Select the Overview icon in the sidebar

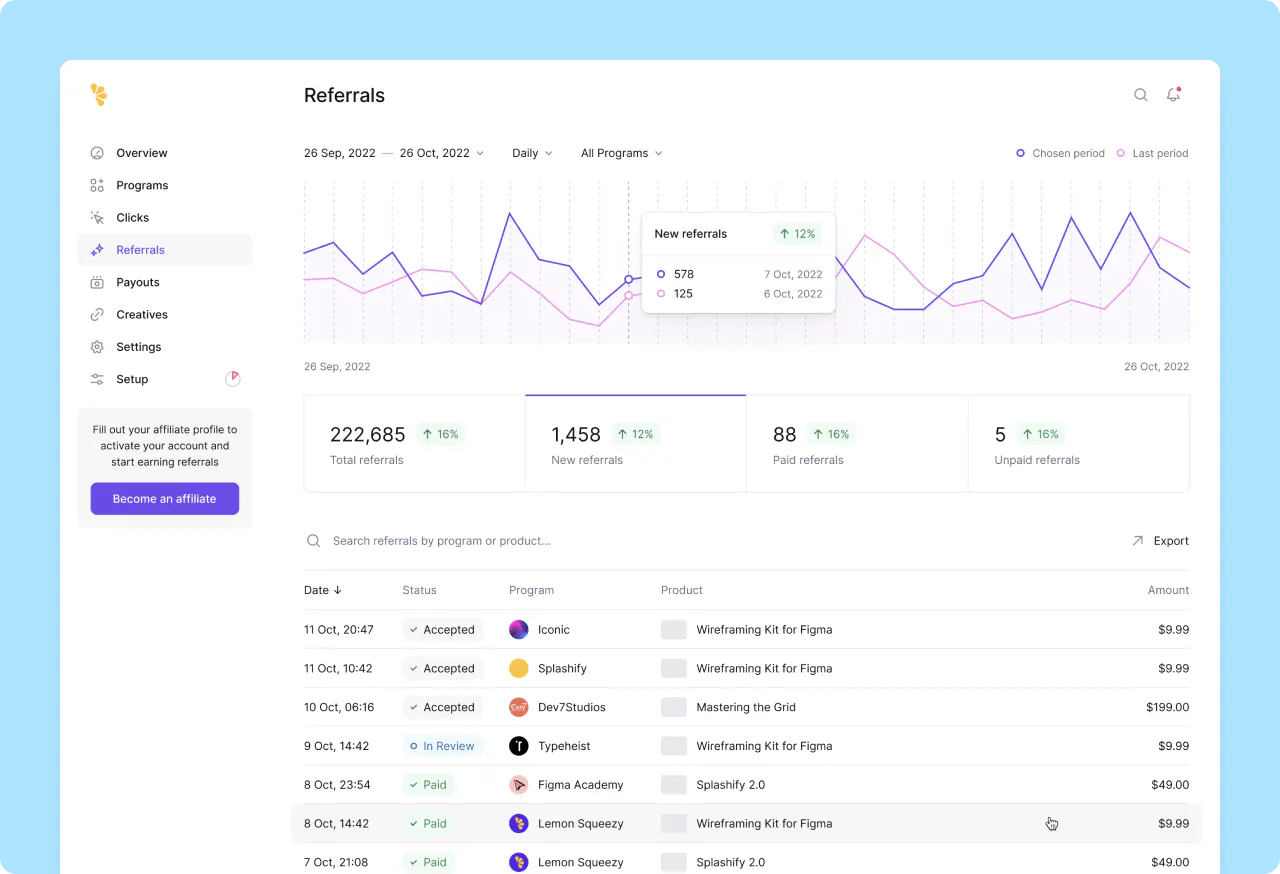coord(96,152)
